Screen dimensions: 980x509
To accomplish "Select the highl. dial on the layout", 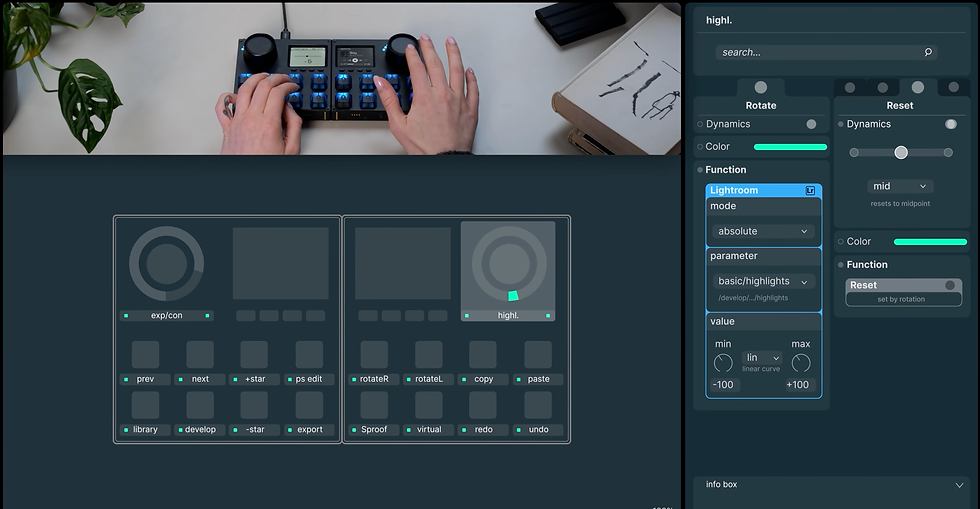I will [x=509, y=264].
